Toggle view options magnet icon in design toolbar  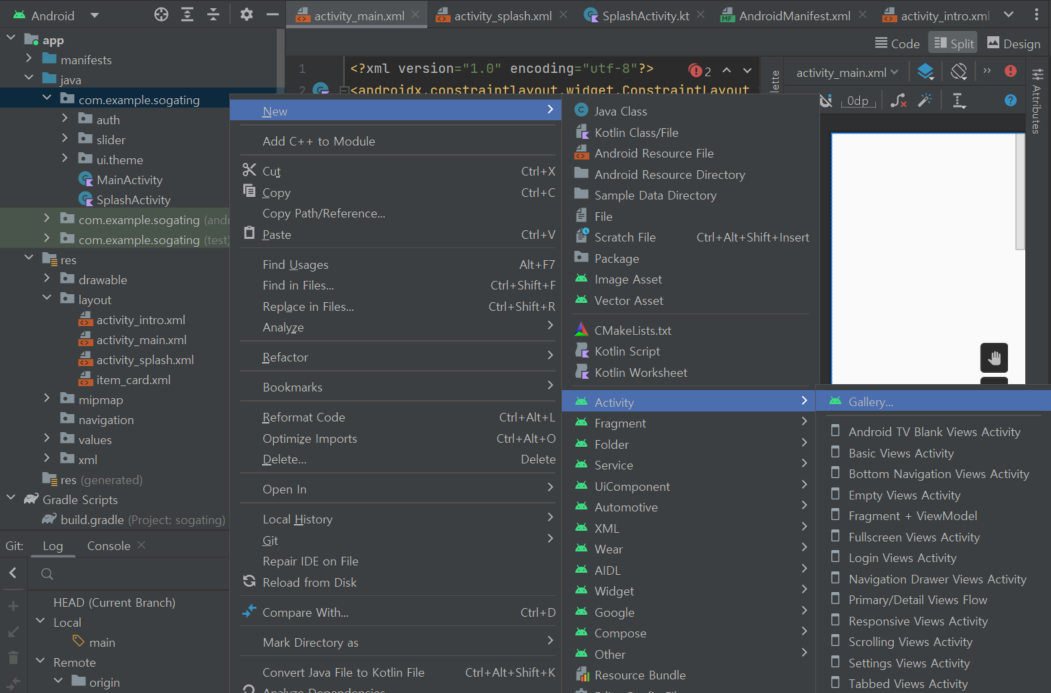tap(826, 101)
